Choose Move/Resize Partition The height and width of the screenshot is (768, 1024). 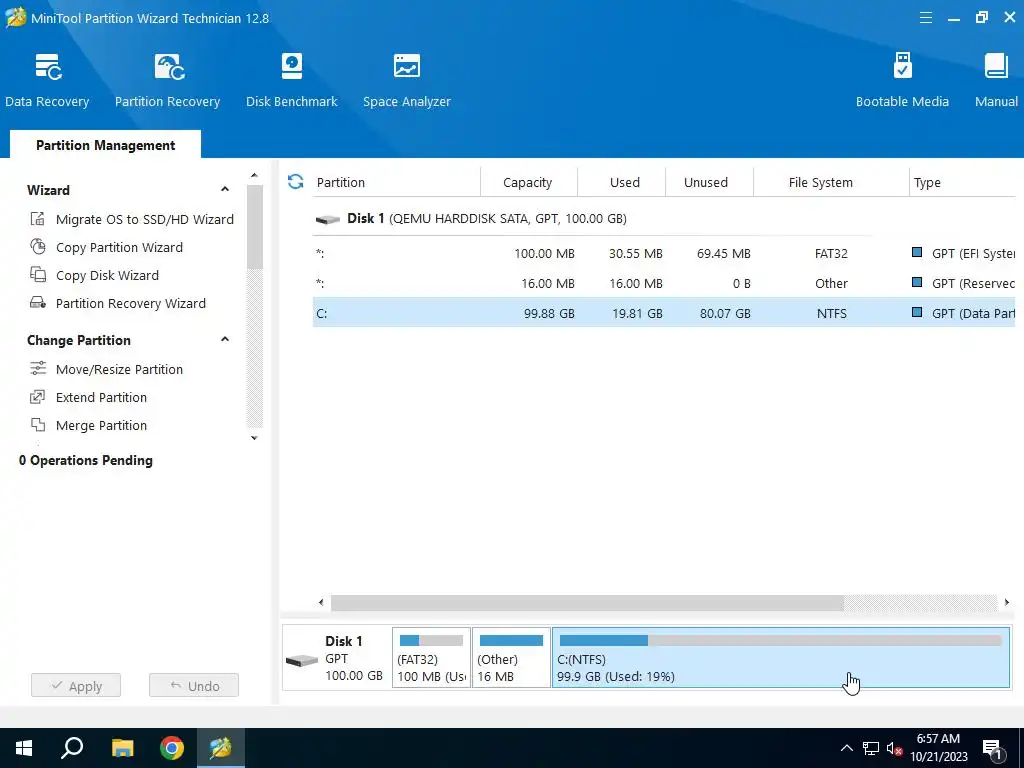click(x=119, y=370)
